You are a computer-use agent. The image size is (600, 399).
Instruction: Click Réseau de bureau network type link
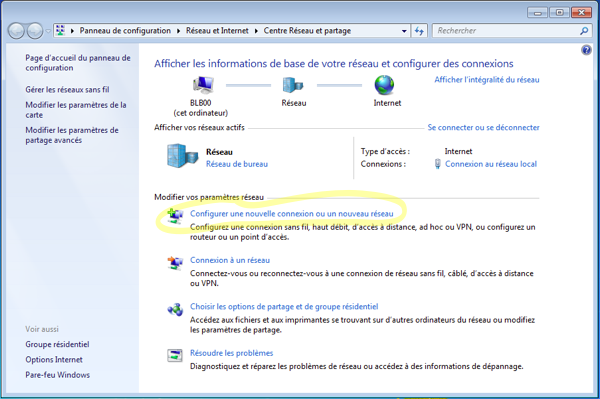(237, 164)
